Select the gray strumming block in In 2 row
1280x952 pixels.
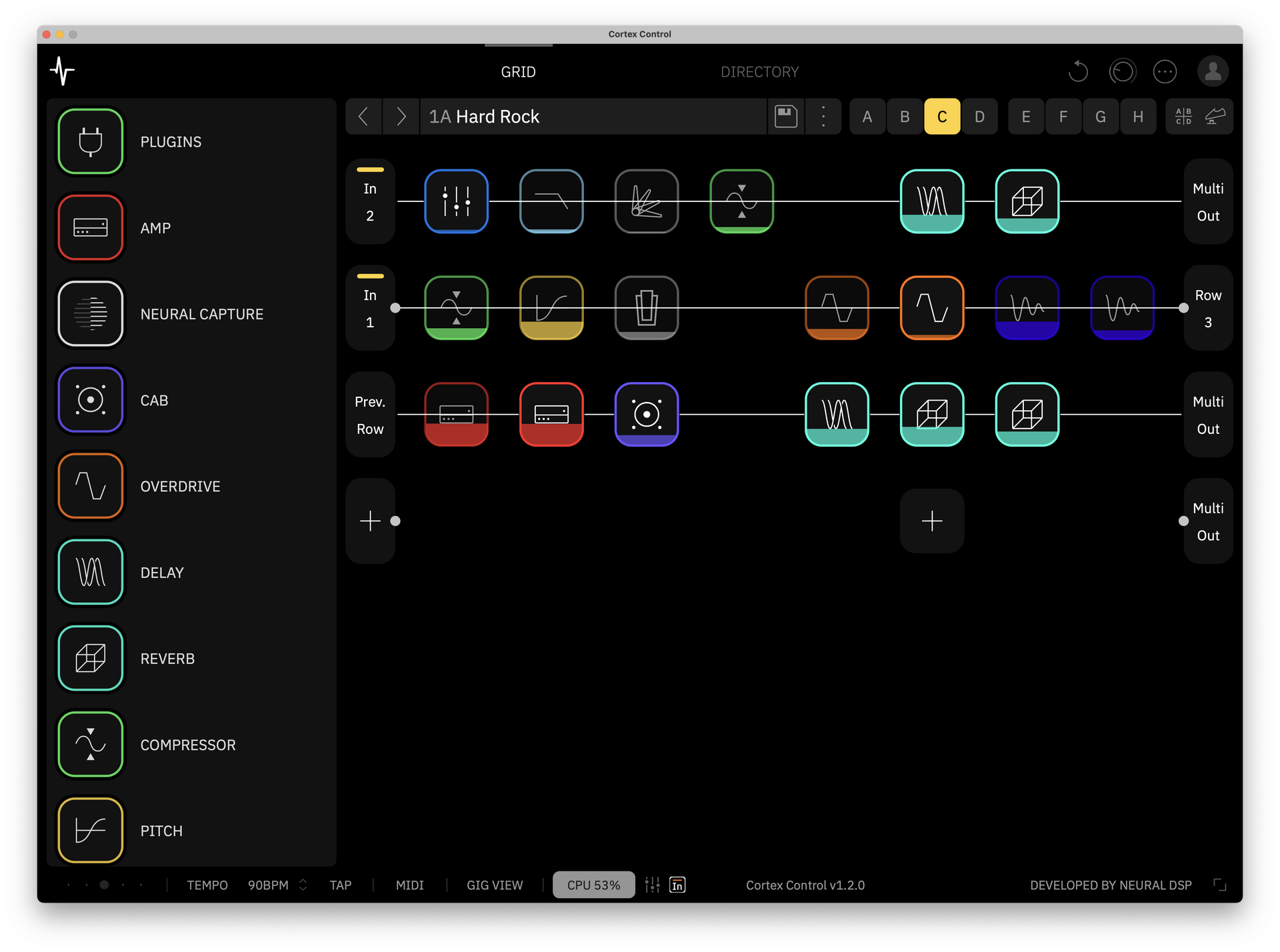click(647, 201)
